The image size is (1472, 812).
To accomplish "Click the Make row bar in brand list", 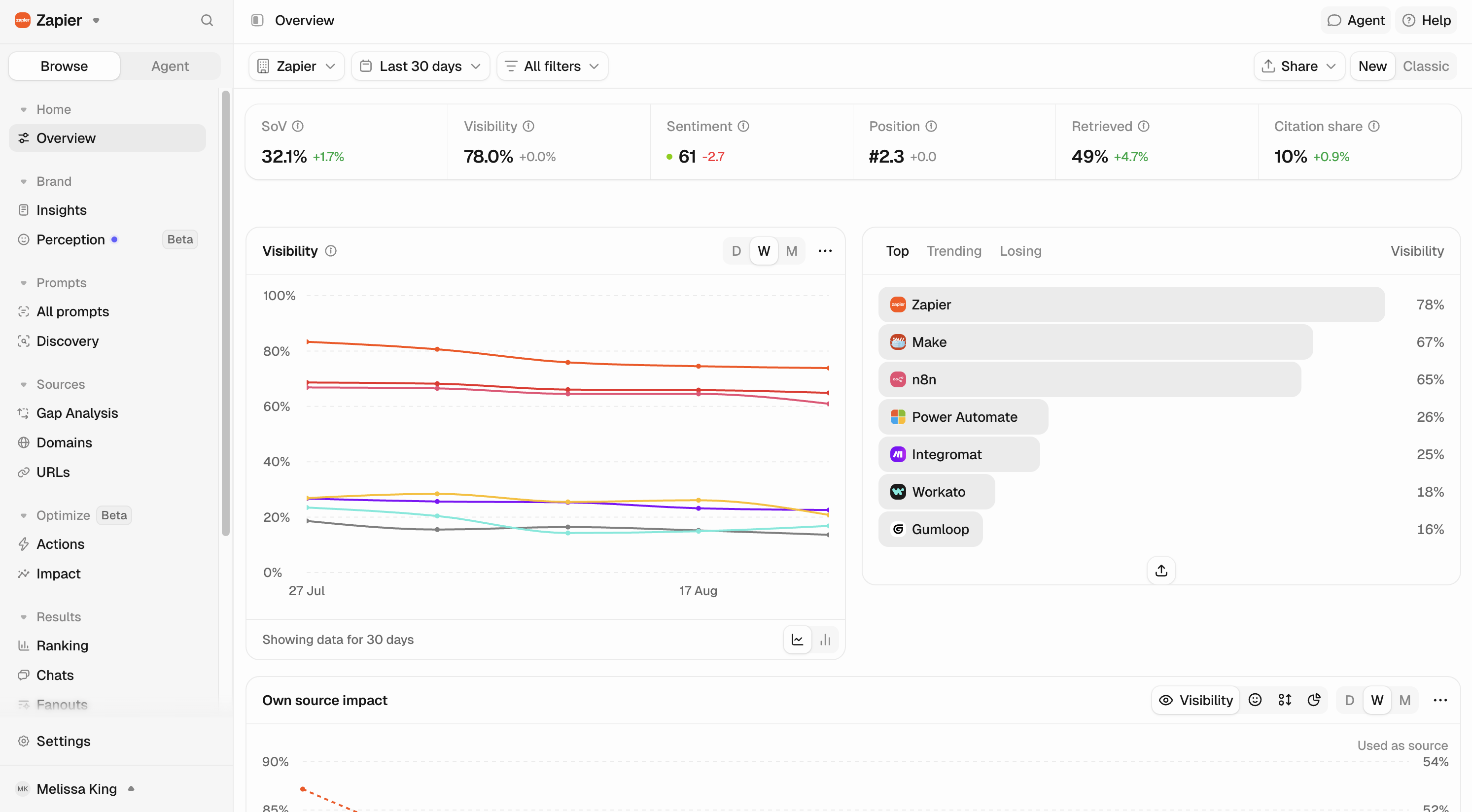I will [1095, 342].
